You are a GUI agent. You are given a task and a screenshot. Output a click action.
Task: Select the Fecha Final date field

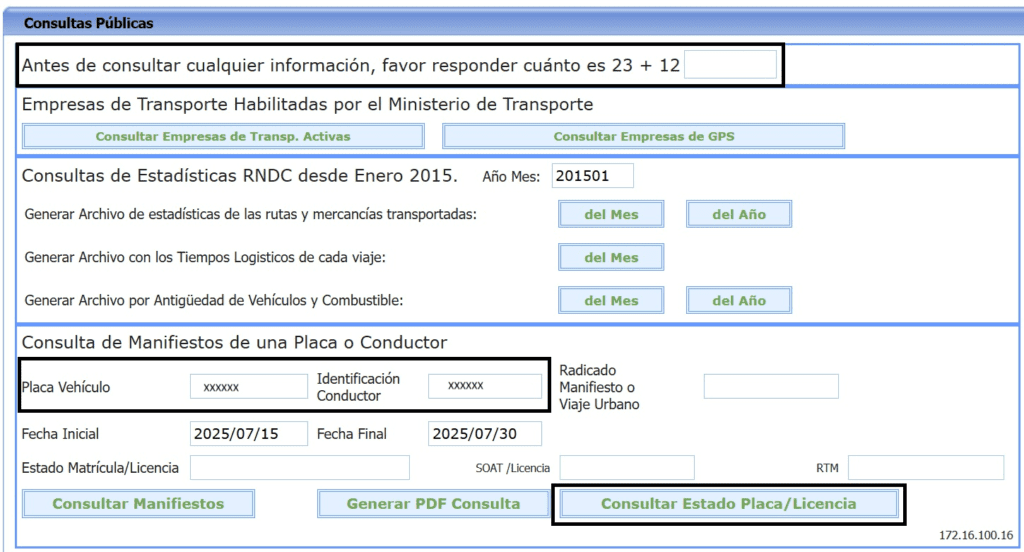coord(485,434)
